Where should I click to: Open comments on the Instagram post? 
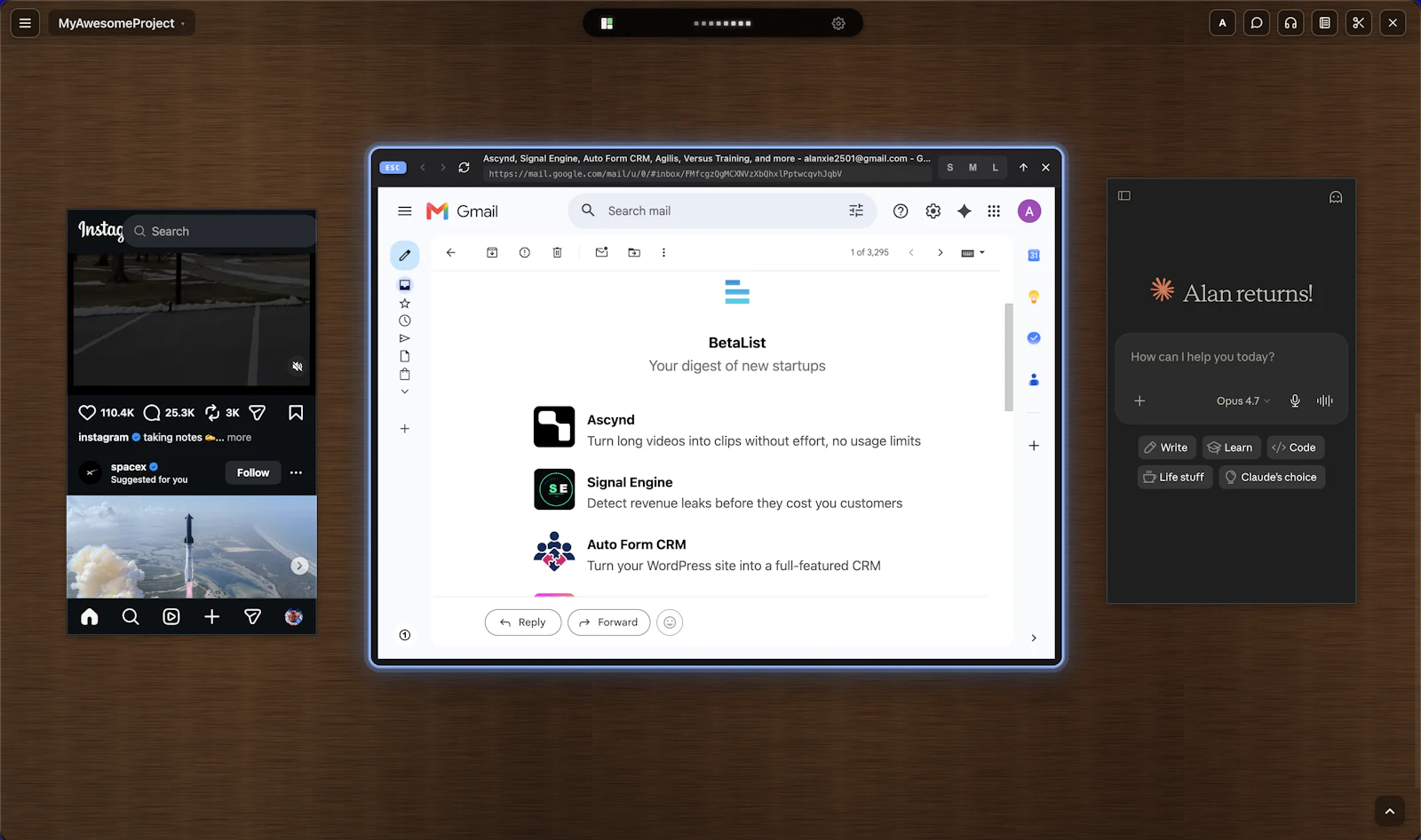pos(152,413)
